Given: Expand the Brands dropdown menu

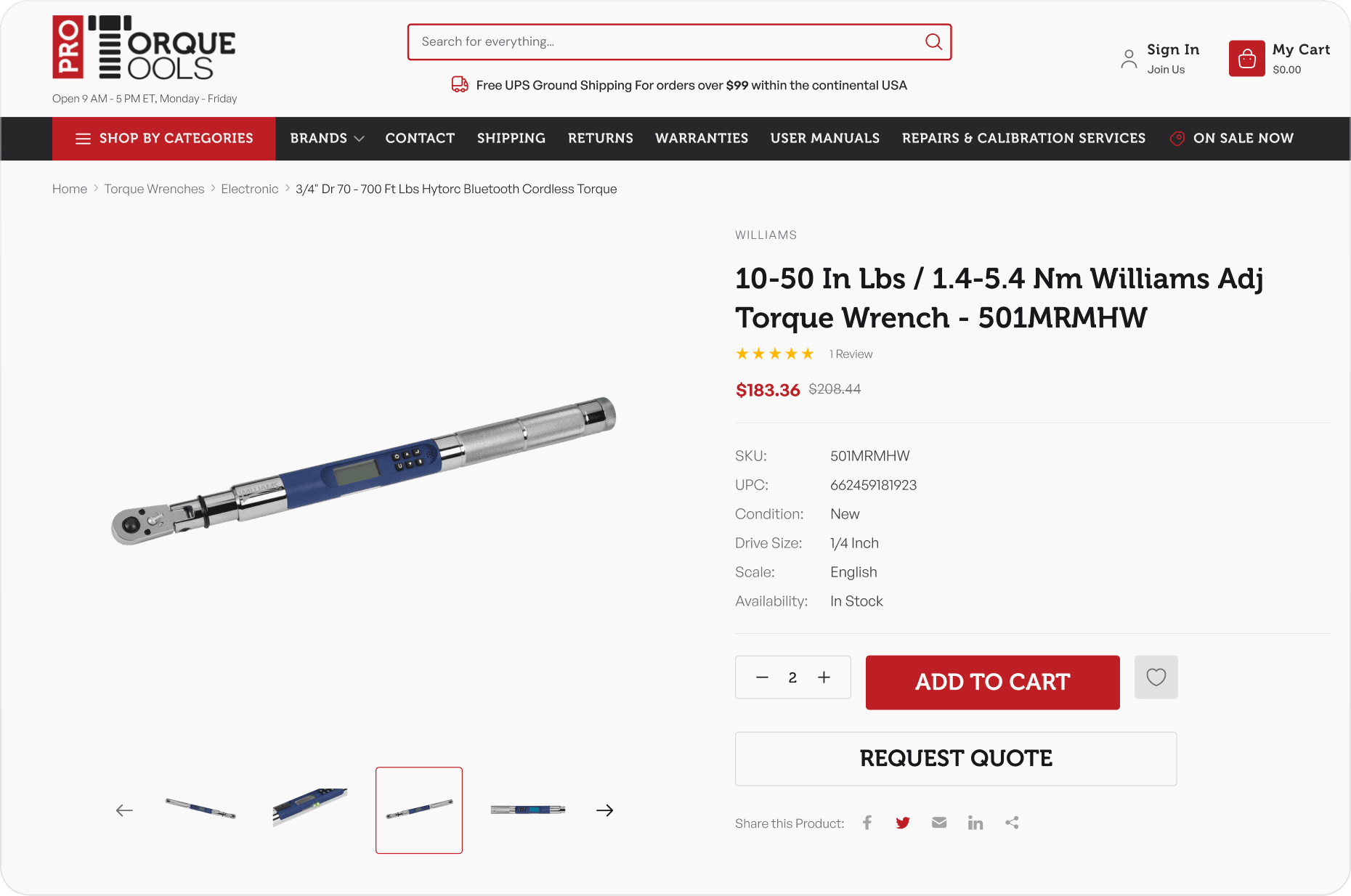Looking at the screenshot, I should pos(327,138).
